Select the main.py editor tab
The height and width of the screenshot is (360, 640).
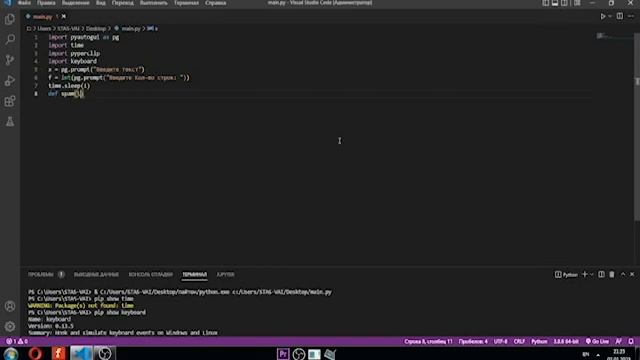42,17
